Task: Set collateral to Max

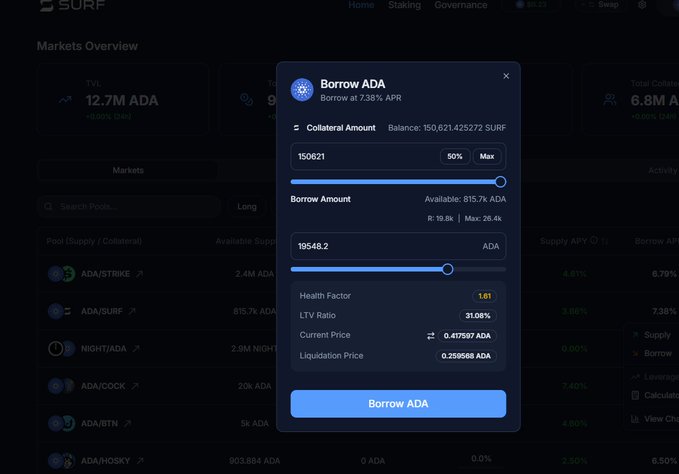Action: click(x=487, y=156)
